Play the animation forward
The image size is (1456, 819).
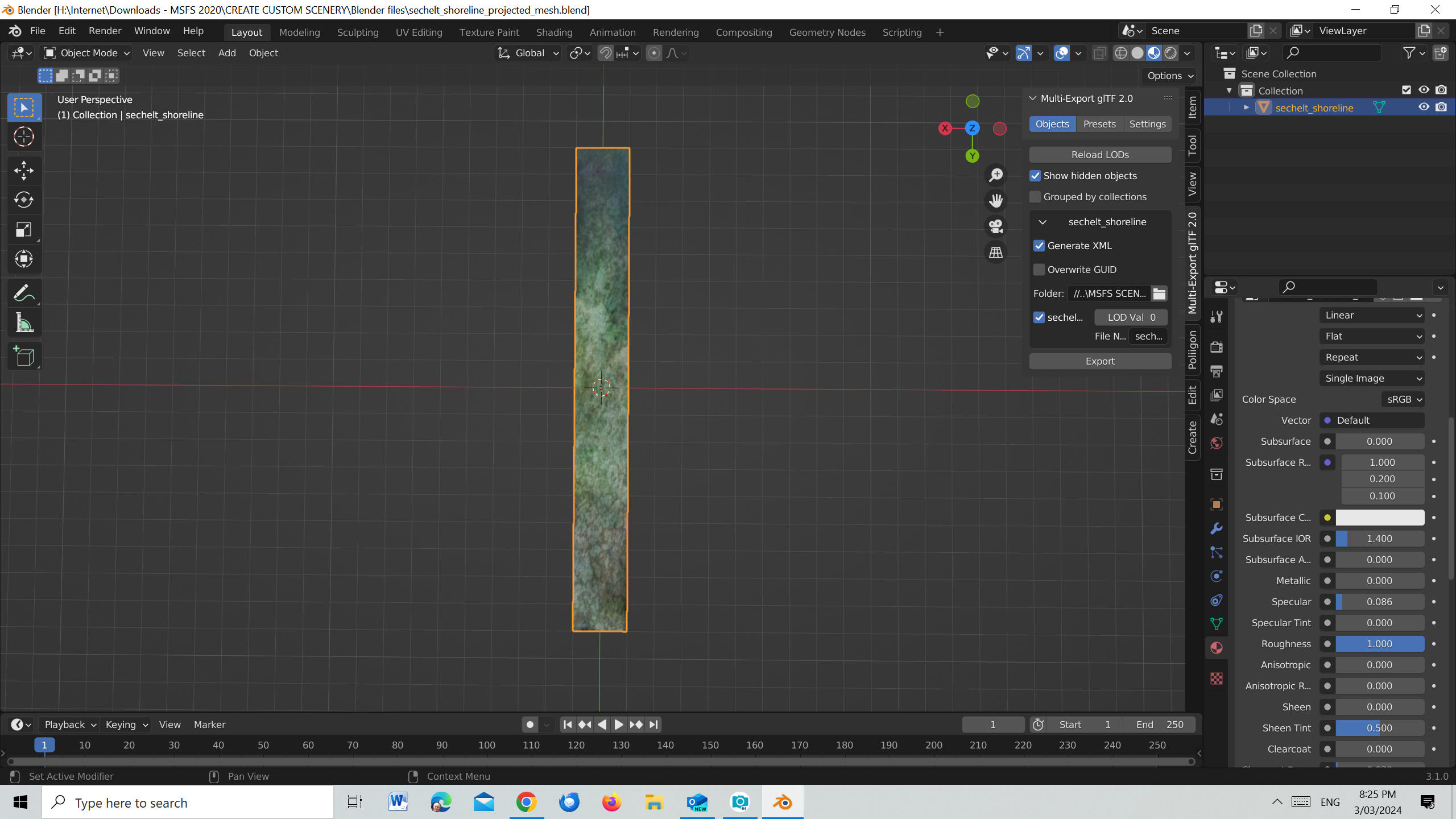(x=619, y=725)
